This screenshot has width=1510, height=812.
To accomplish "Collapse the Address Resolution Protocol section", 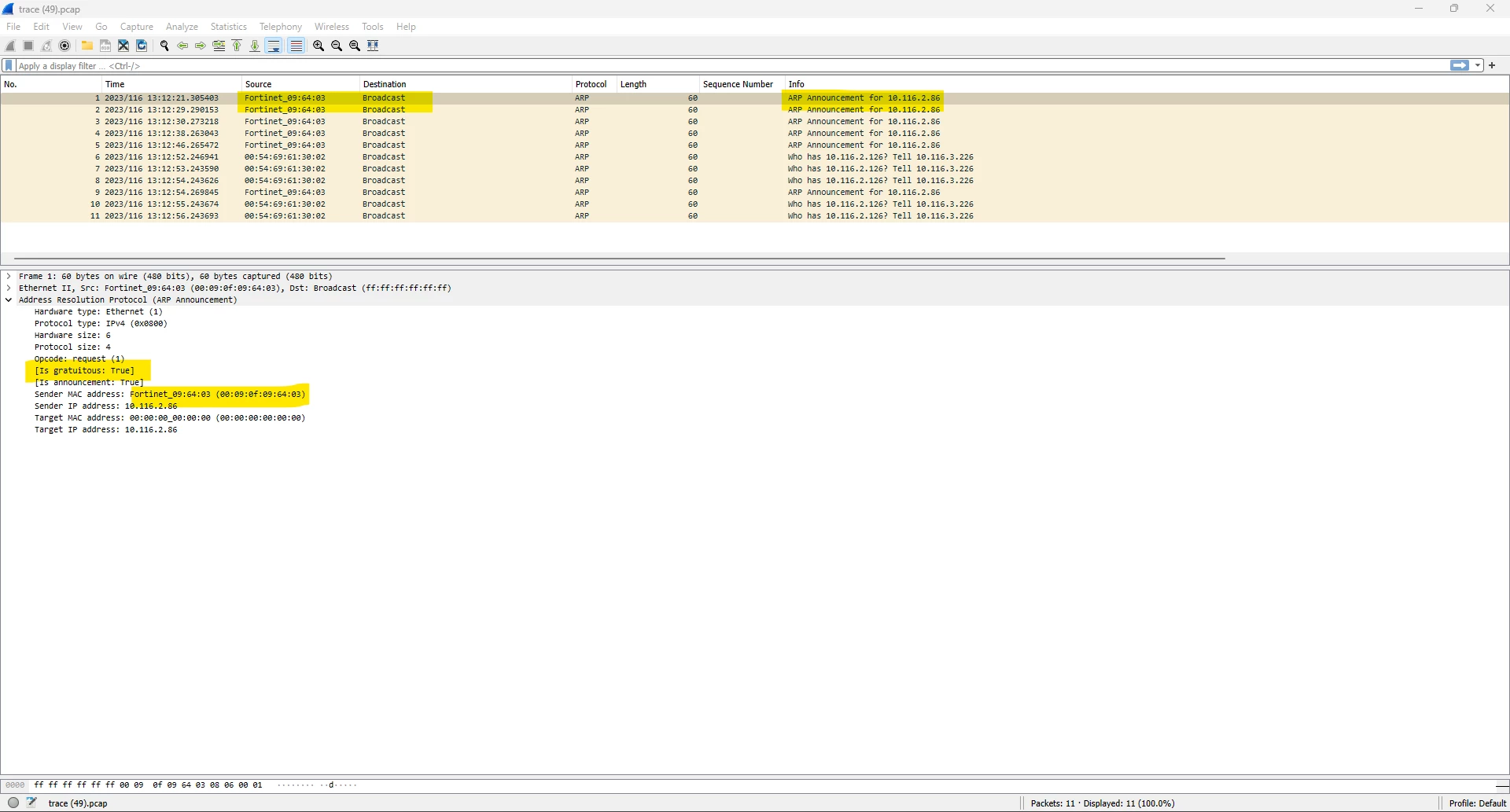I will pos(9,300).
